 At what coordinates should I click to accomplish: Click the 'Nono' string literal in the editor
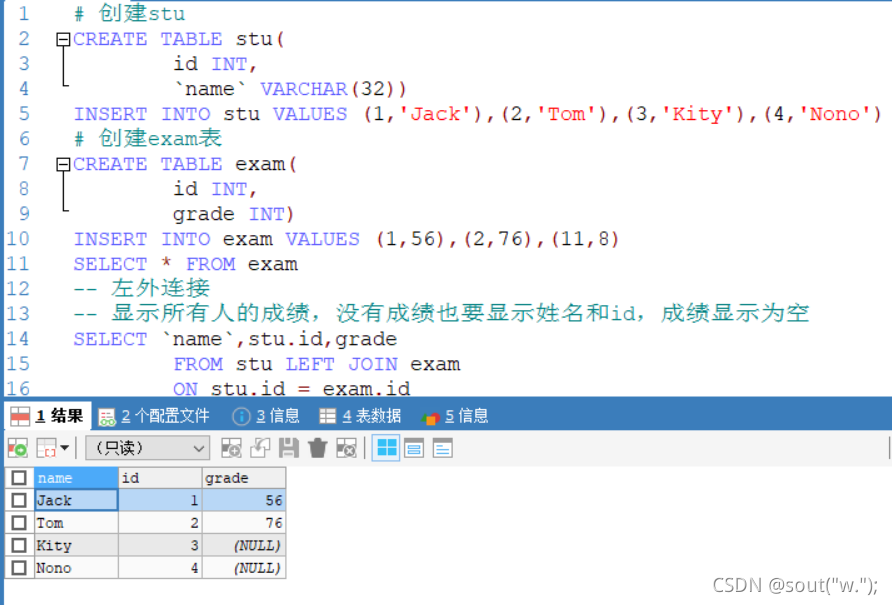(834, 114)
